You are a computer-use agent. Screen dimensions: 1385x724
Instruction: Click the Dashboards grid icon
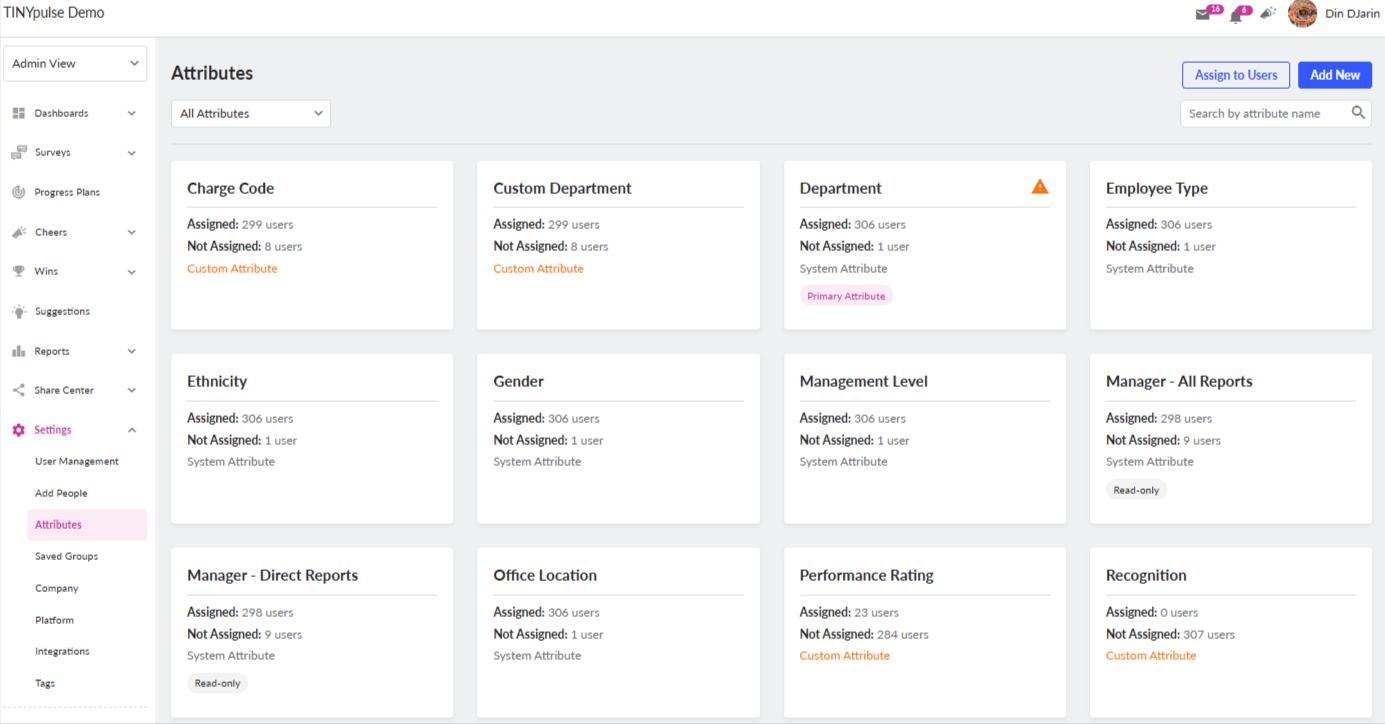pos(18,113)
